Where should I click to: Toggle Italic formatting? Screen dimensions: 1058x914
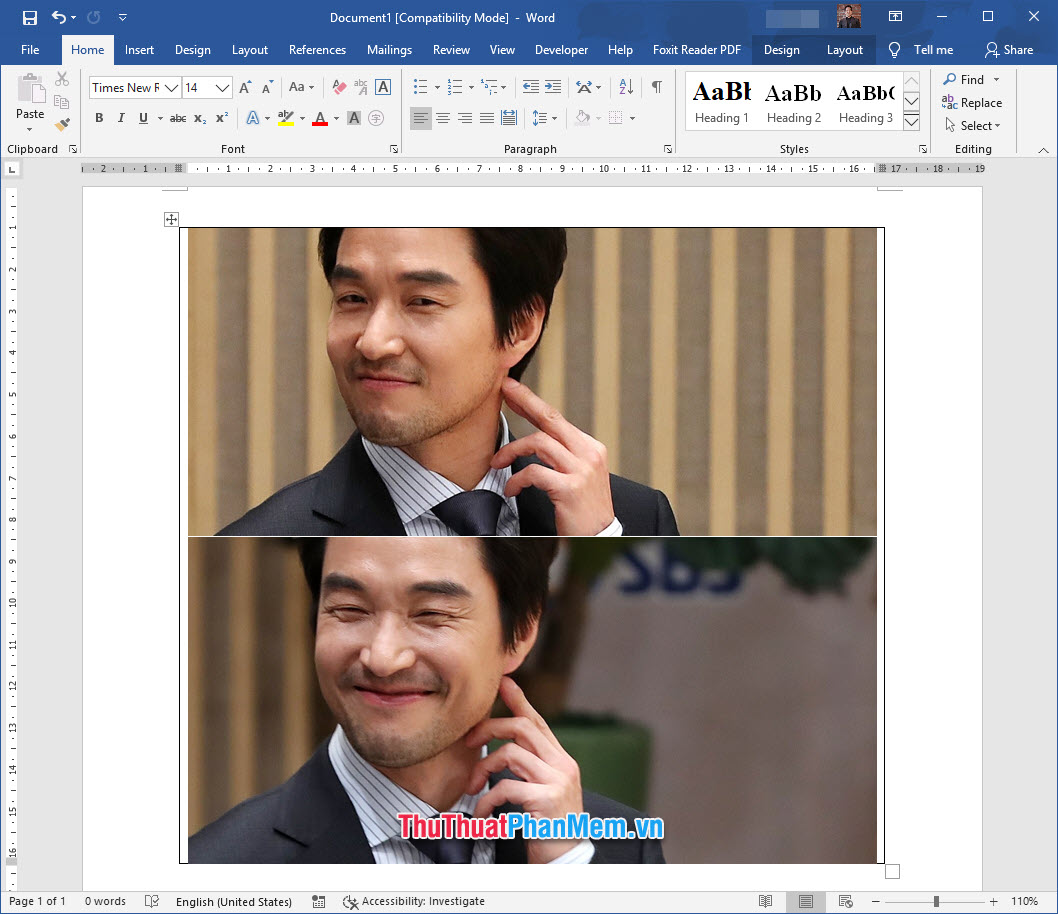pos(121,118)
